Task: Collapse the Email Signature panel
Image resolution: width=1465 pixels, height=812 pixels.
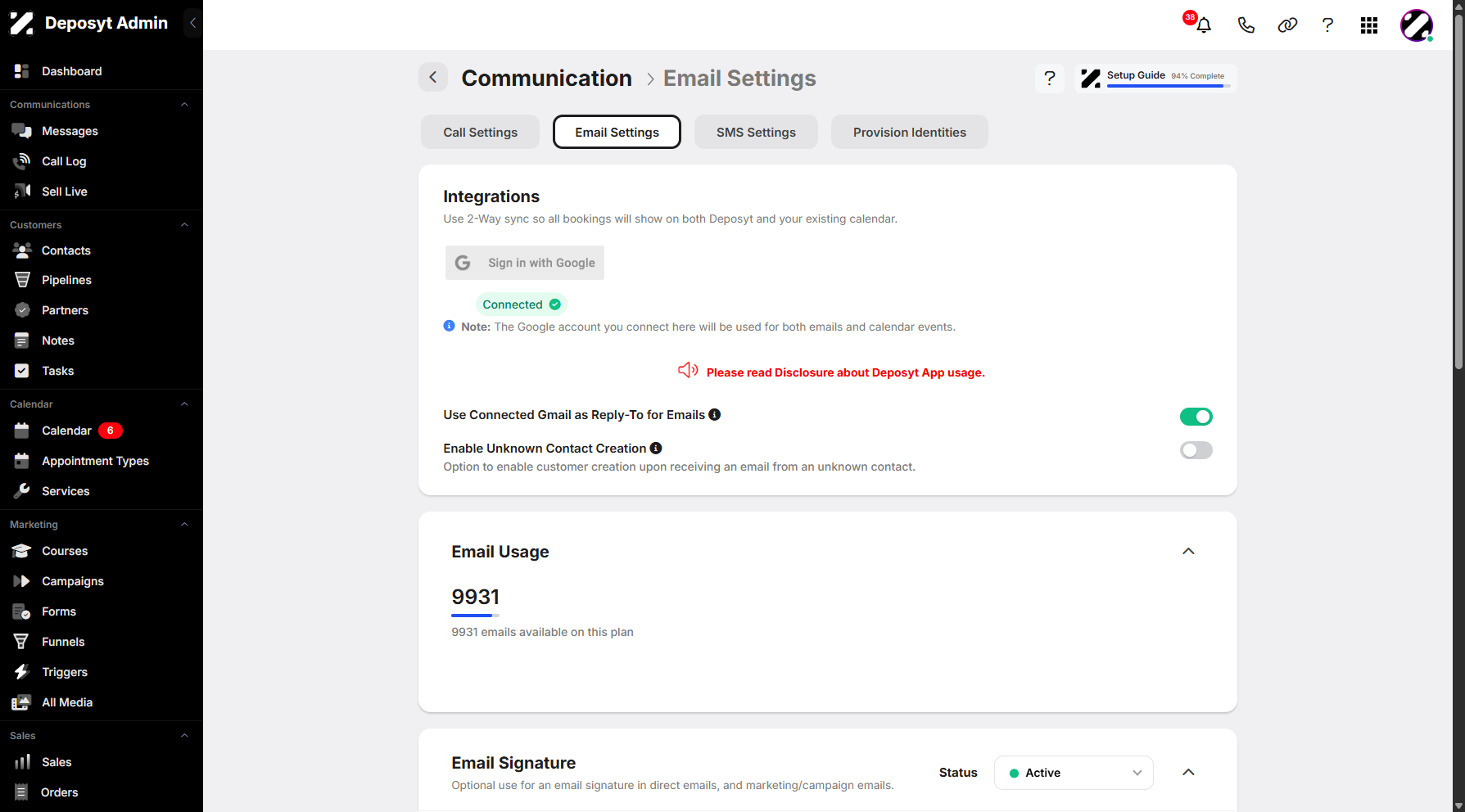Action: point(1188,773)
